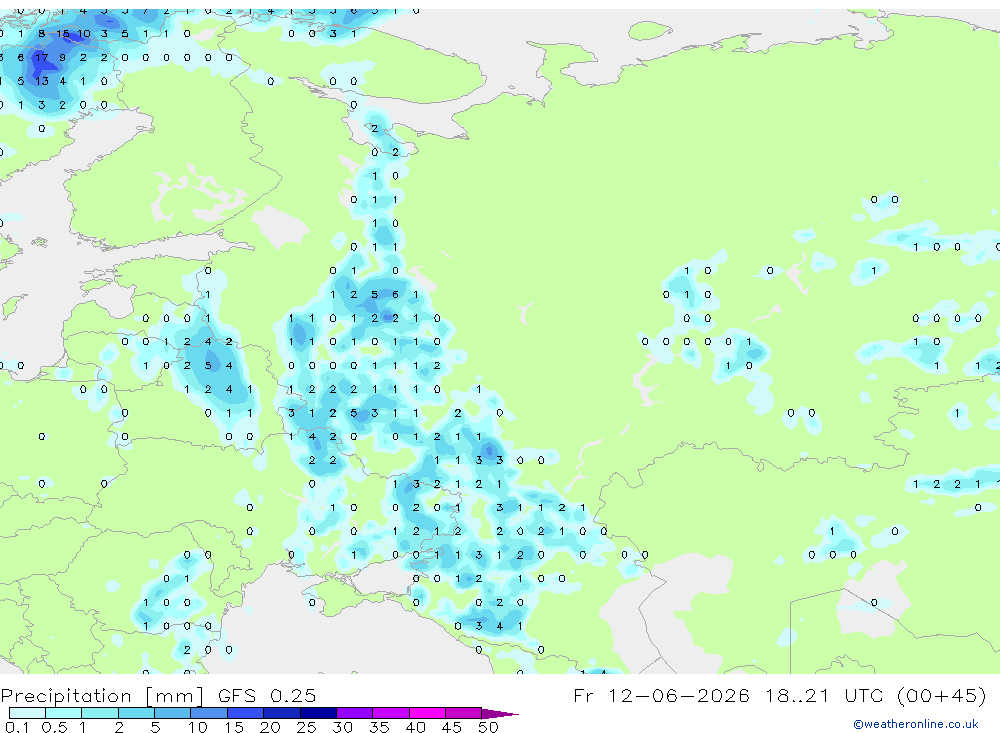The height and width of the screenshot is (733, 1000).
Task: Click the map value '8' beside the 15
Action: pyautogui.click(x=41, y=34)
